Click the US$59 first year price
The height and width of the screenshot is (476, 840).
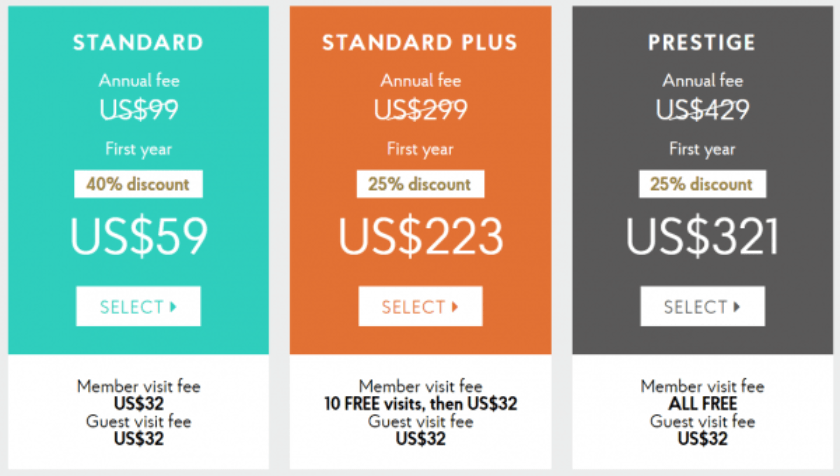139,236
